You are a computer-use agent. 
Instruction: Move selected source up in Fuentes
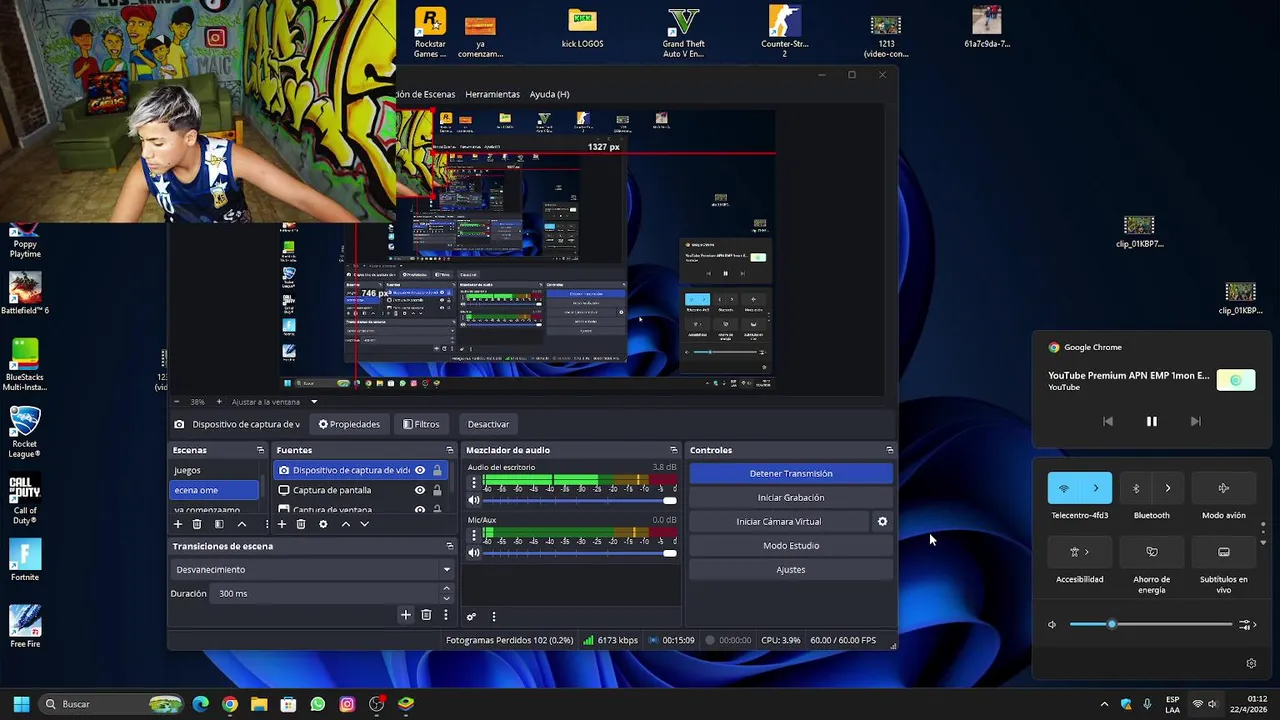346,524
